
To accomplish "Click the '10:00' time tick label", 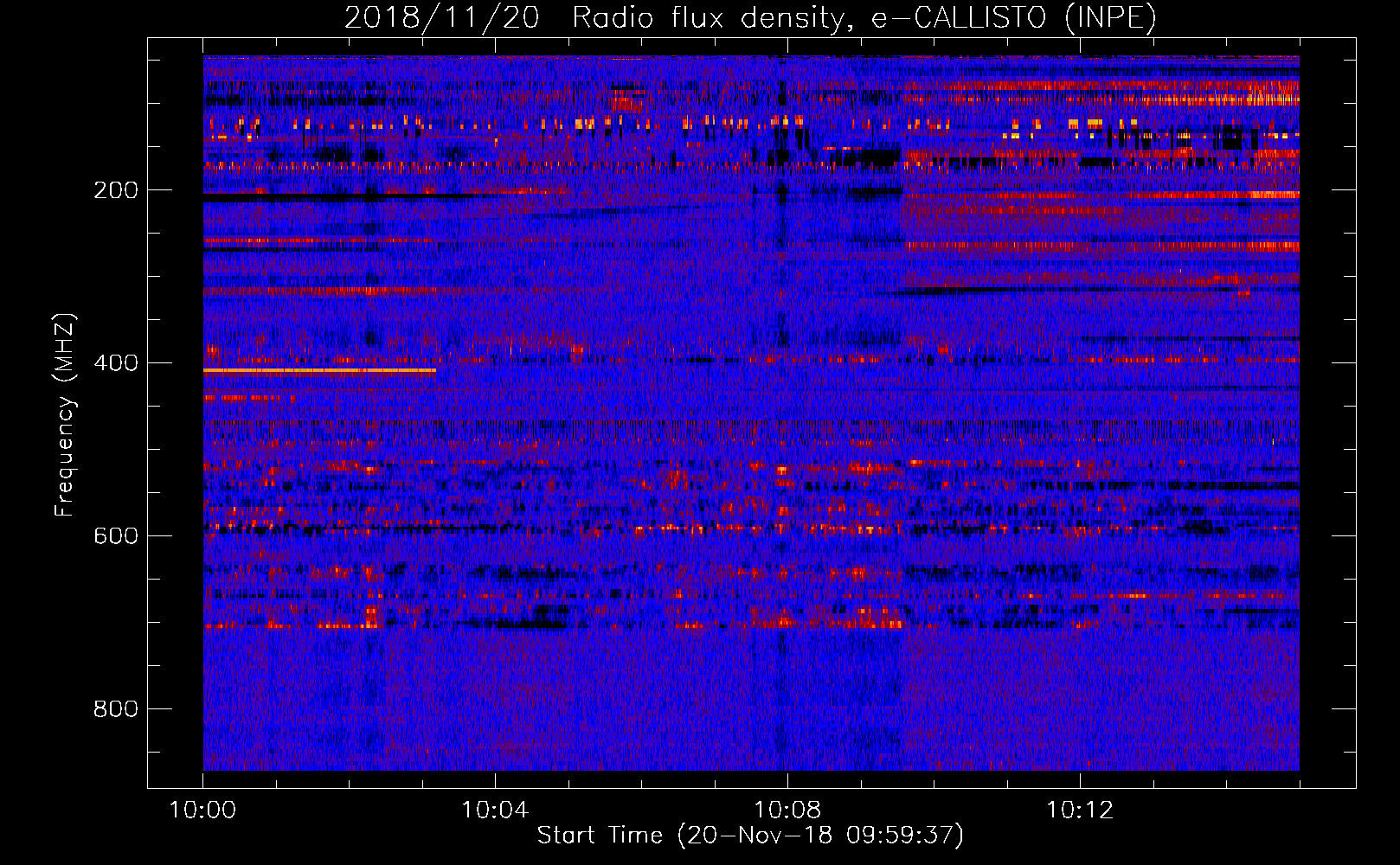I will 202,811.
